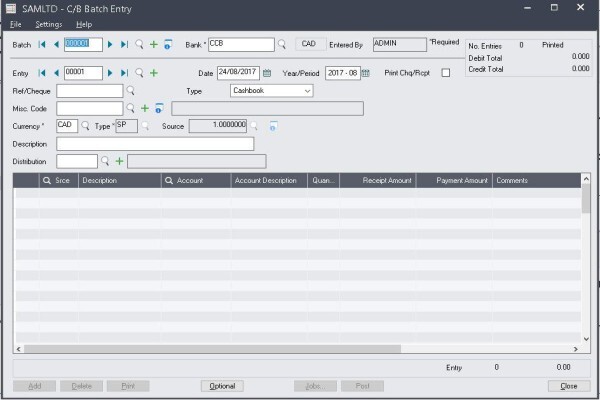Focus the Entry number field

(x=83, y=73)
